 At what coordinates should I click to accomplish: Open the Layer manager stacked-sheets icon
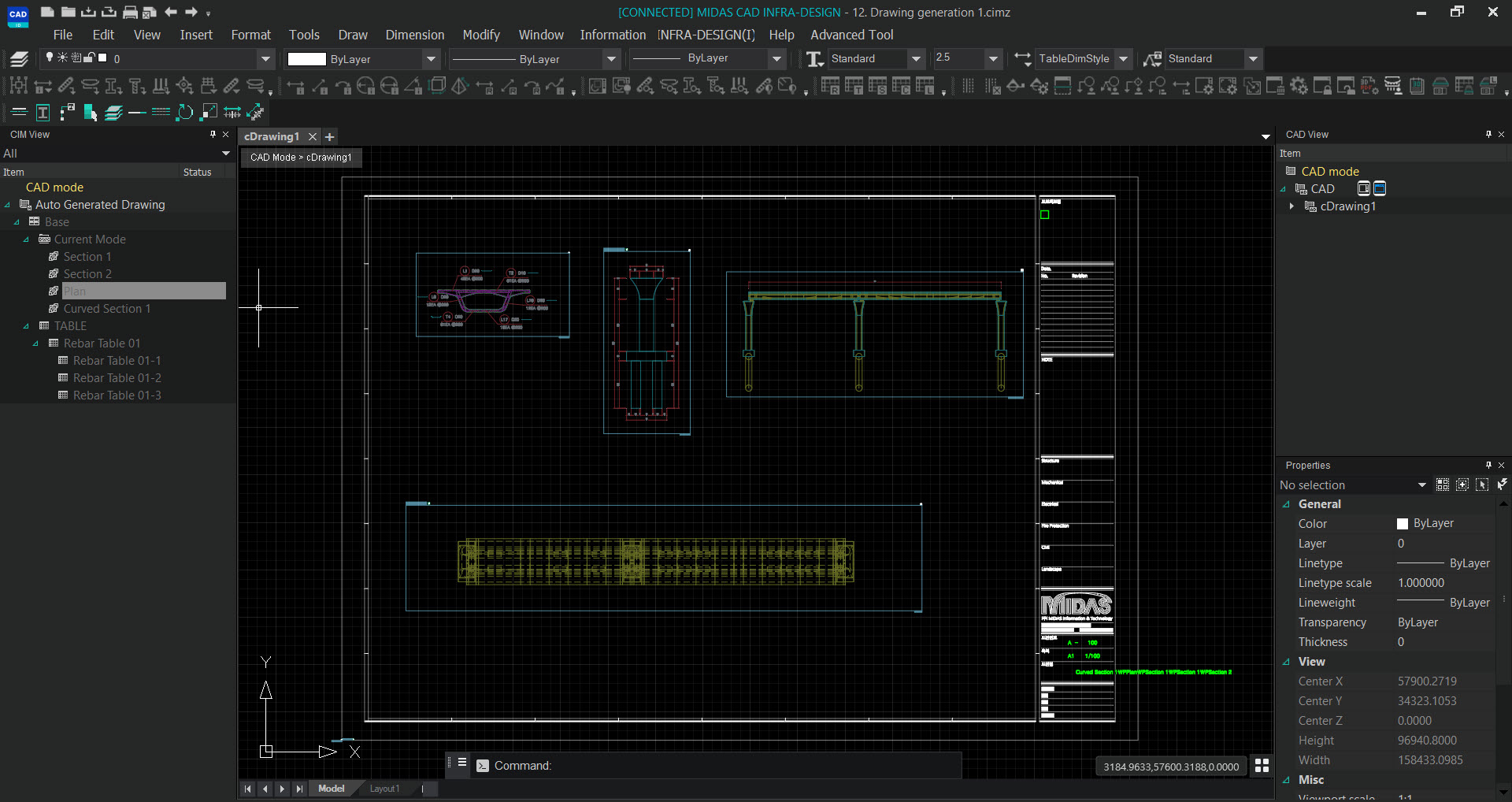19,58
